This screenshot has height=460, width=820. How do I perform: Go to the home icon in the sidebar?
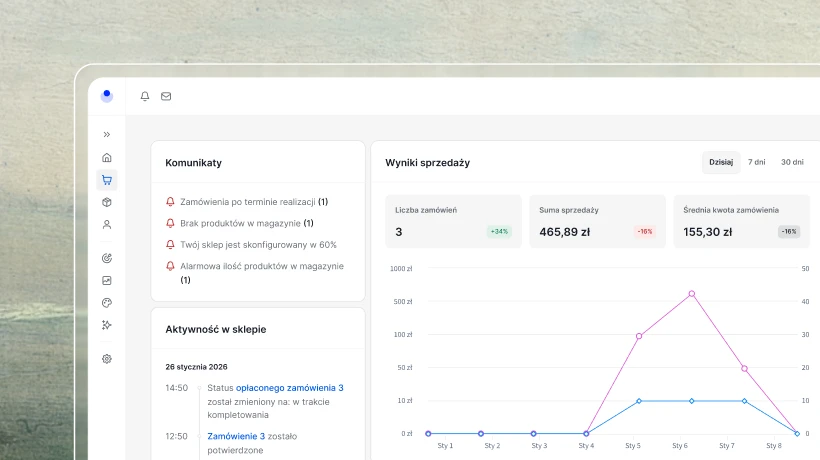pos(107,157)
